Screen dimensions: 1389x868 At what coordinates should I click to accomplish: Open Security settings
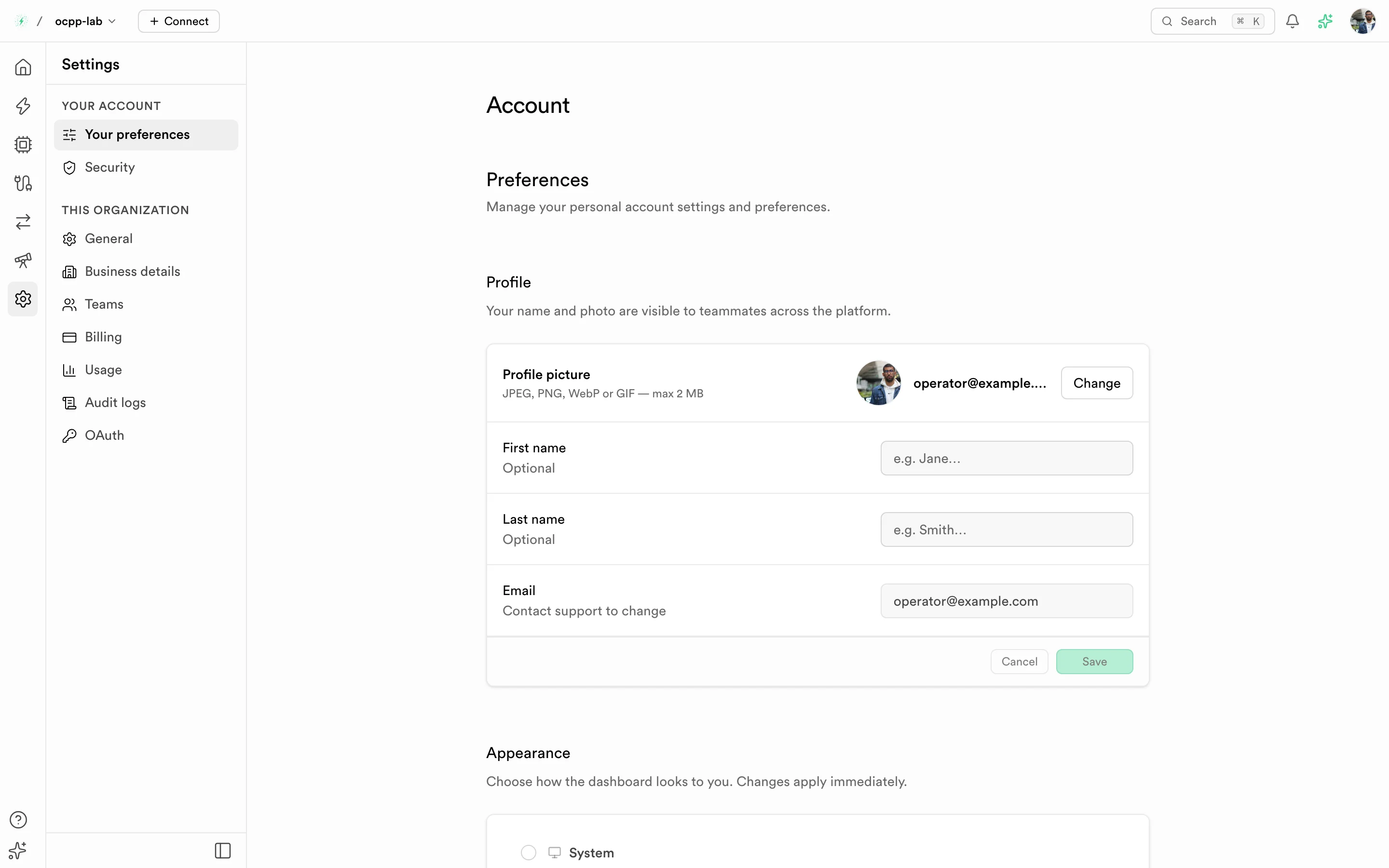pyautogui.click(x=146, y=167)
